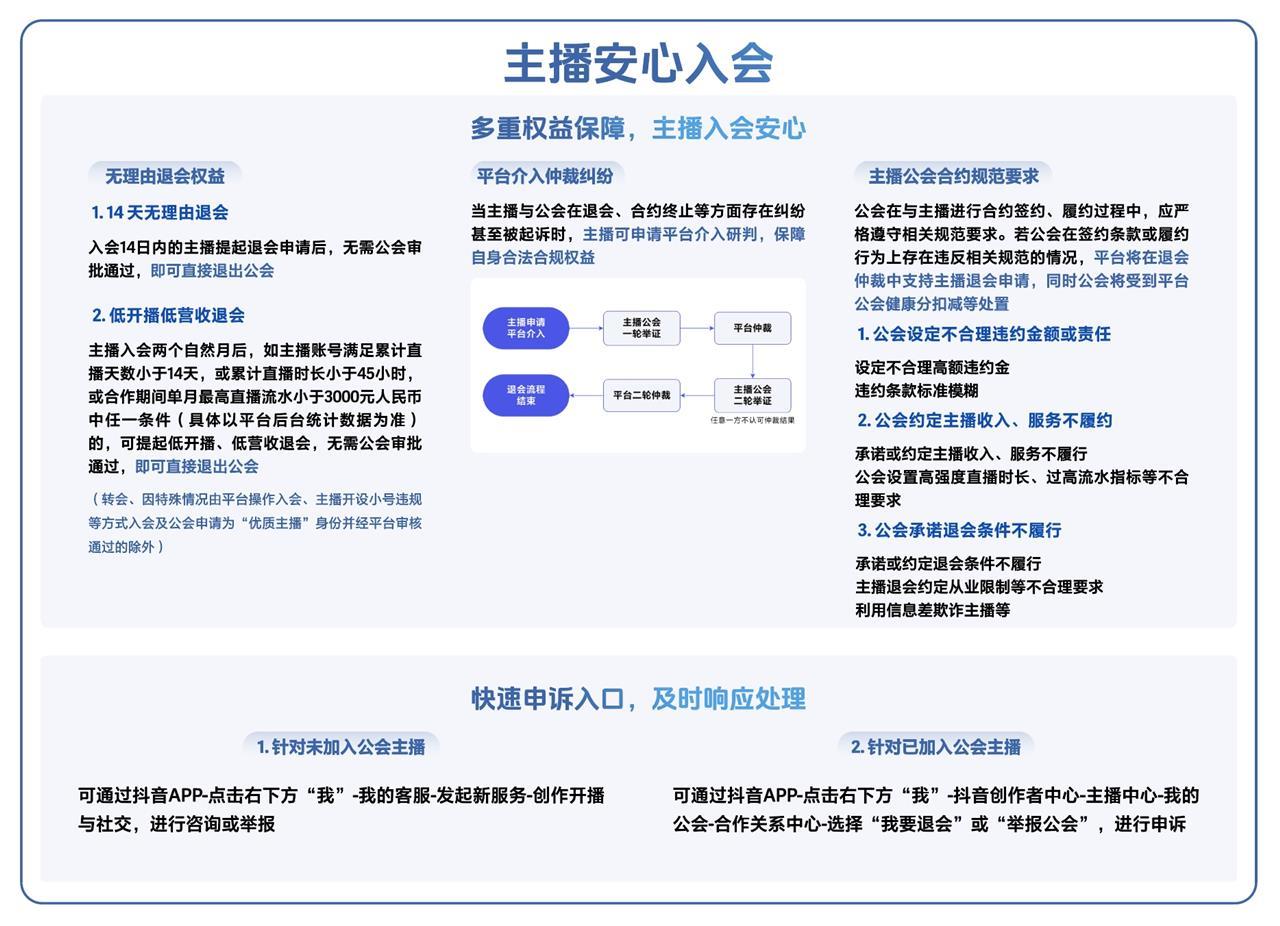Select the 2.针对已加入公会主播 option
The image size is (1280, 926).
point(938,744)
